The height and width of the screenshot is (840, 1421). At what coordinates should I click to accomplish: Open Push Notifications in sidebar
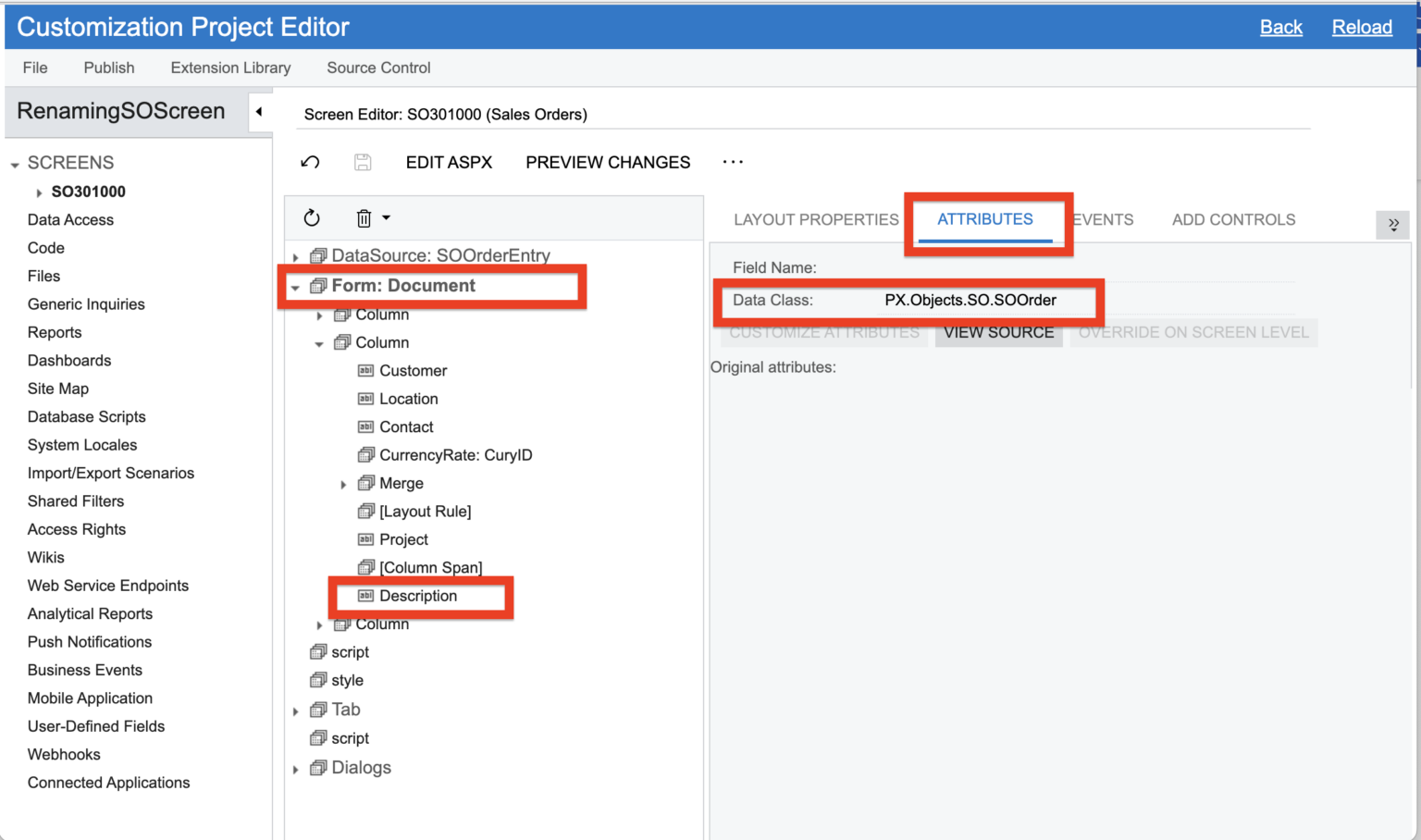point(90,642)
